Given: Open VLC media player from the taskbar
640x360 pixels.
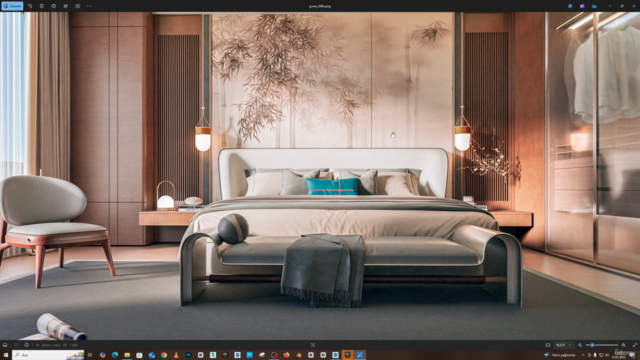Looking at the screenshot, I should point(176,355).
